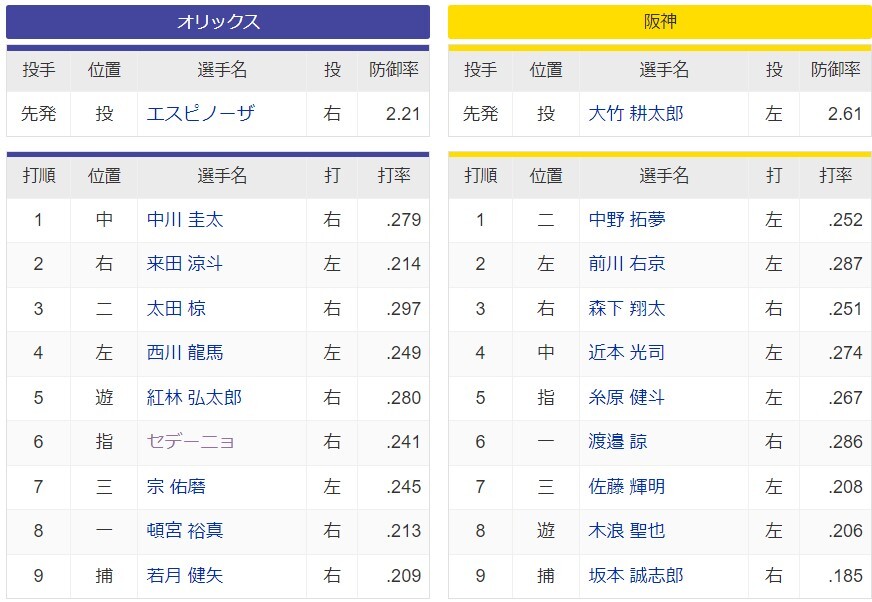The image size is (872, 602).
Task: Open 来田 涼斗 player page
Action: coord(185,263)
